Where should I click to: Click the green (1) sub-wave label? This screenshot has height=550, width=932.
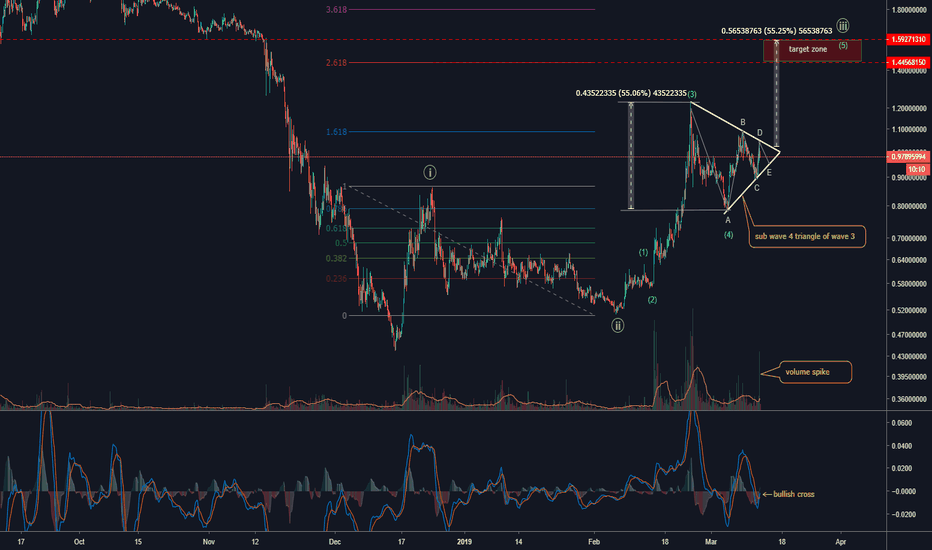click(x=643, y=253)
